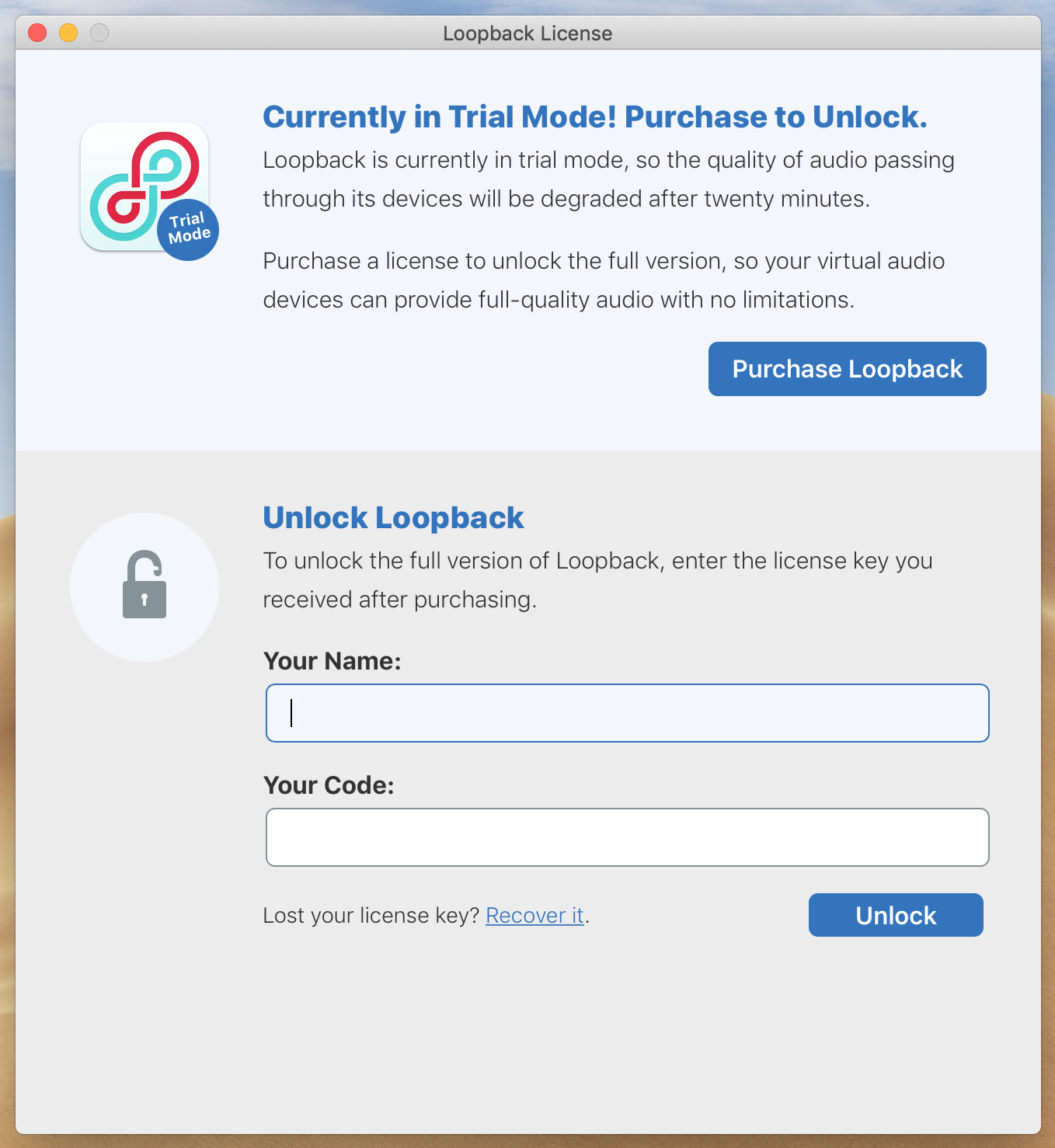Click the unlock instructions paragraph
This screenshot has height=1148, width=1055.
click(x=597, y=580)
